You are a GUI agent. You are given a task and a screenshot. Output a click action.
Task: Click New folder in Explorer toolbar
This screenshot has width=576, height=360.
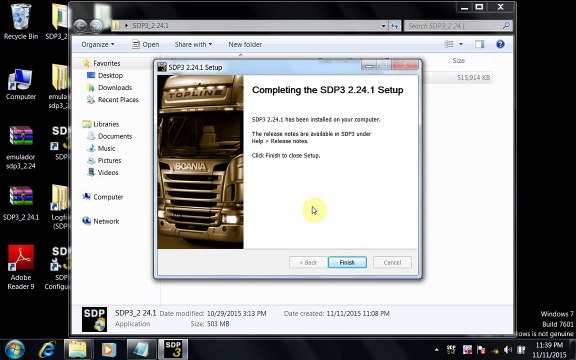[x=245, y=44]
